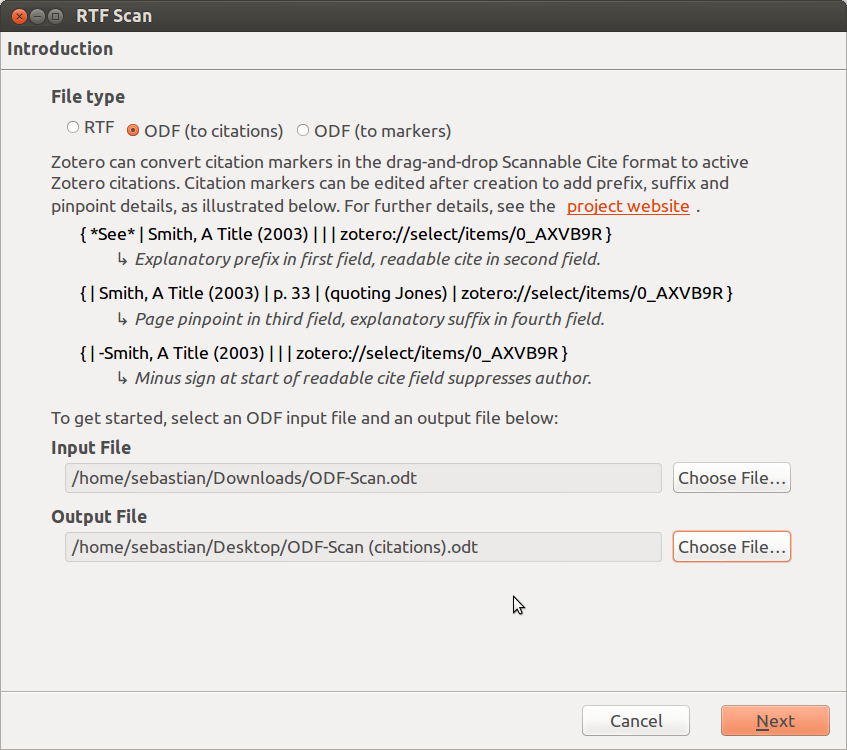Open the project website link

pos(628,206)
